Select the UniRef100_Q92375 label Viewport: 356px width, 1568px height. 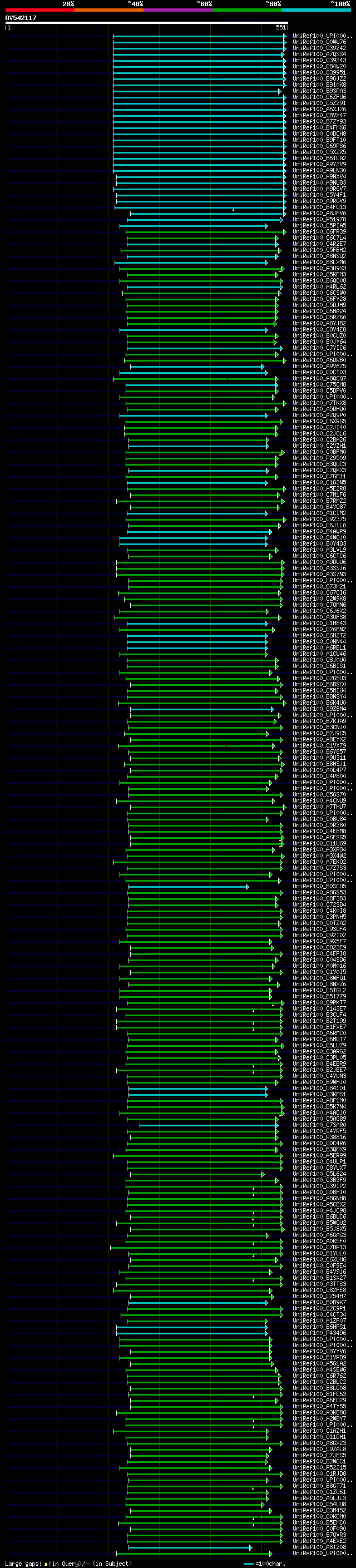[319, 519]
